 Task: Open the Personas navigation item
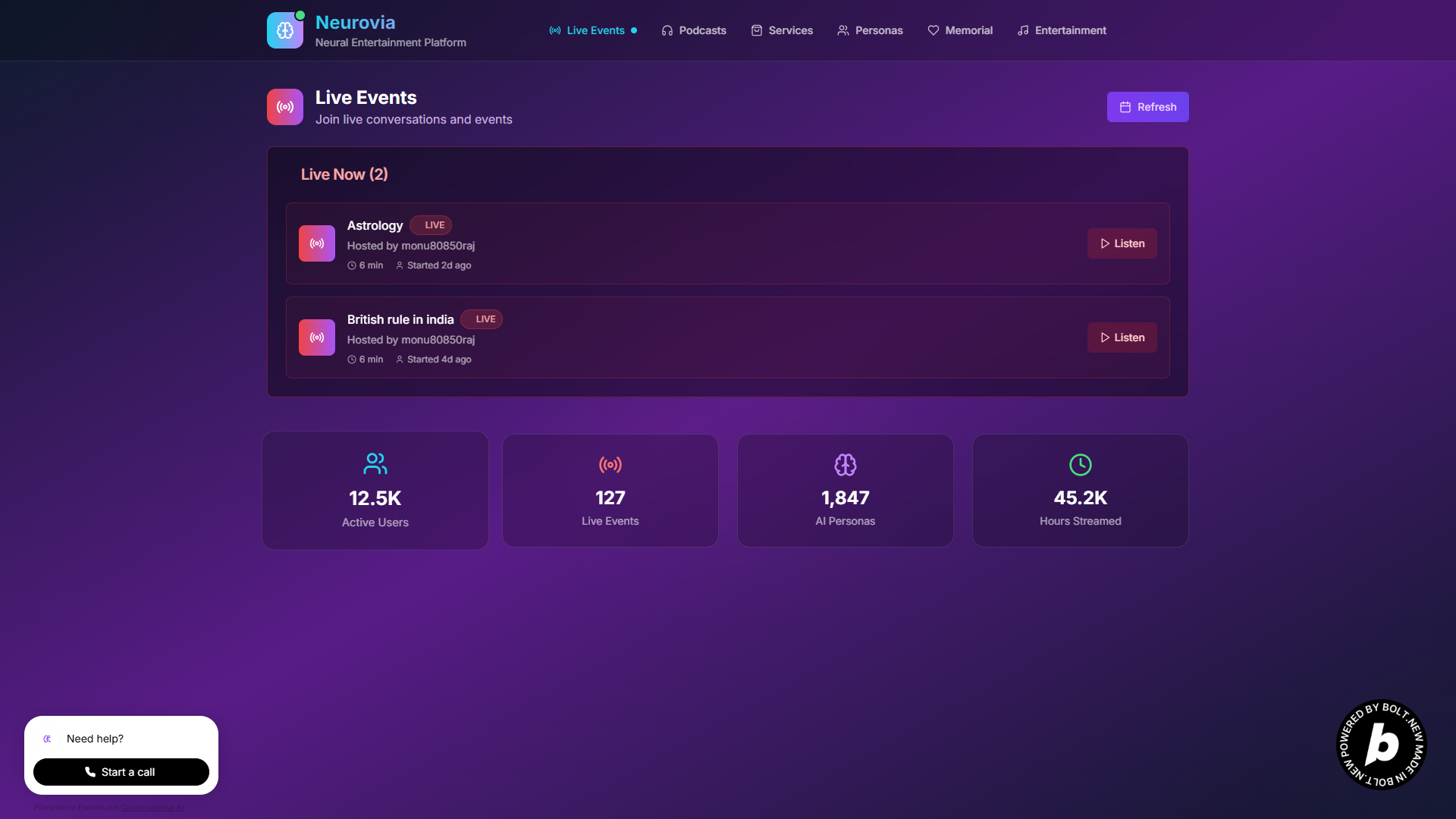tap(870, 30)
